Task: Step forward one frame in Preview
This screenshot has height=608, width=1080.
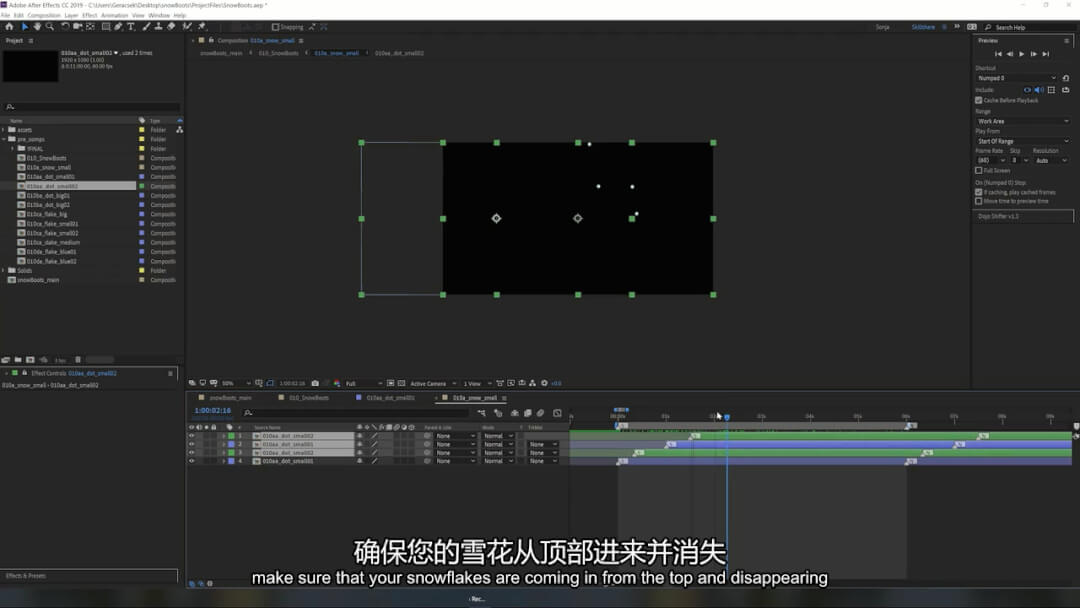Action: point(1034,54)
